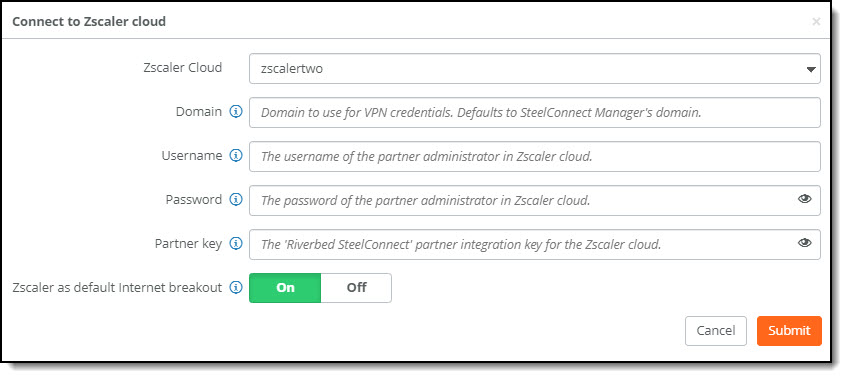Click the Connect to Zscaler cloud title

[89, 22]
